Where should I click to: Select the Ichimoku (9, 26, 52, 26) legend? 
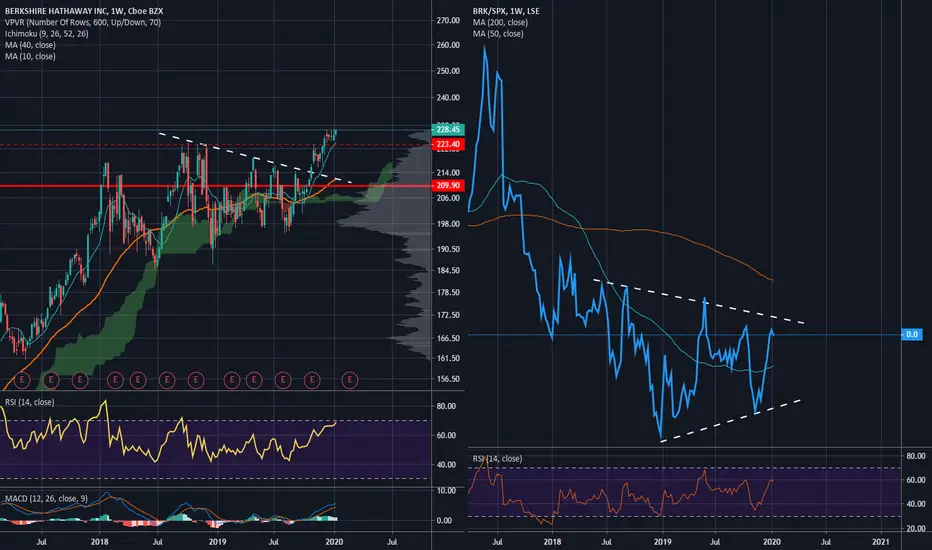click(46, 33)
